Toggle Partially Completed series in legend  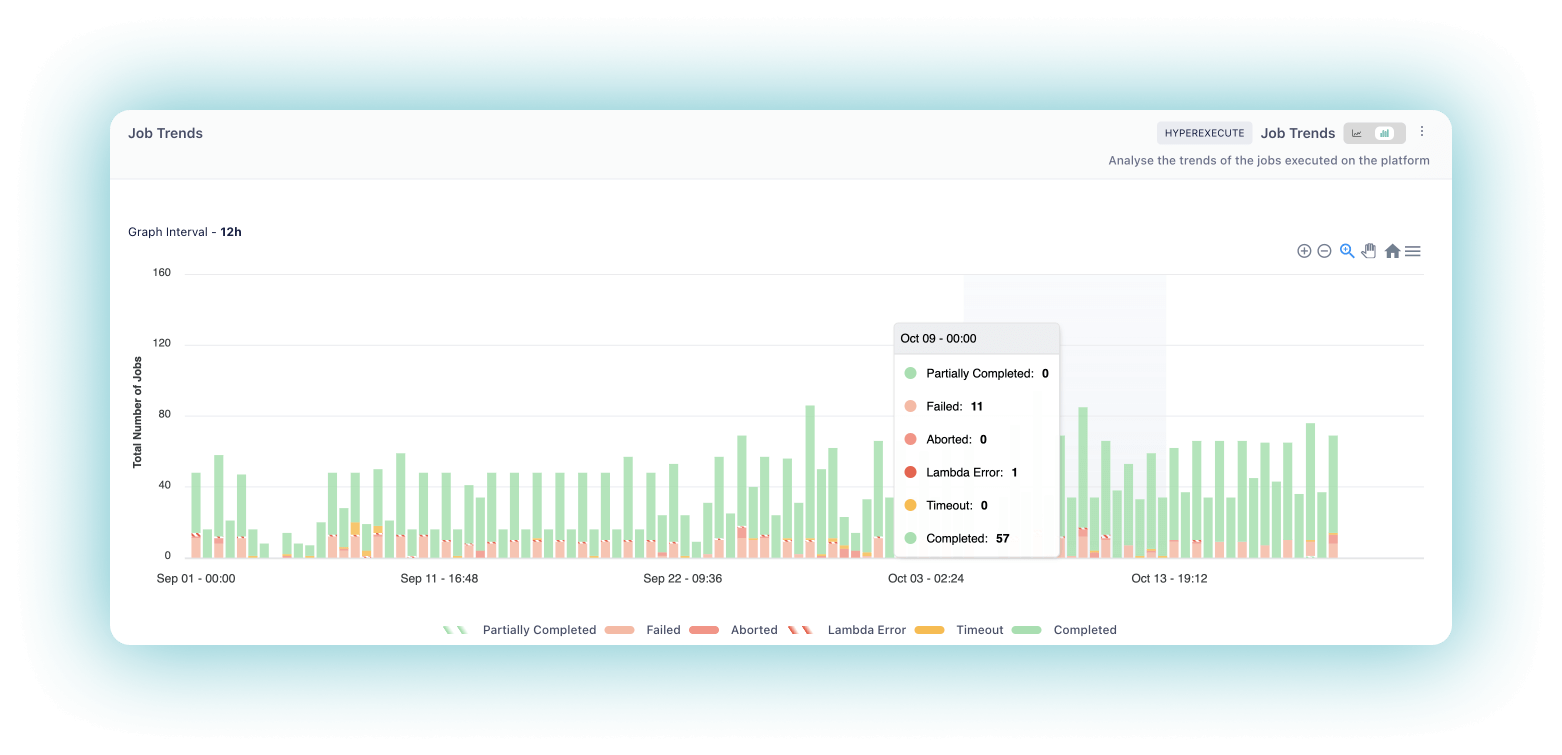pos(538,630)
